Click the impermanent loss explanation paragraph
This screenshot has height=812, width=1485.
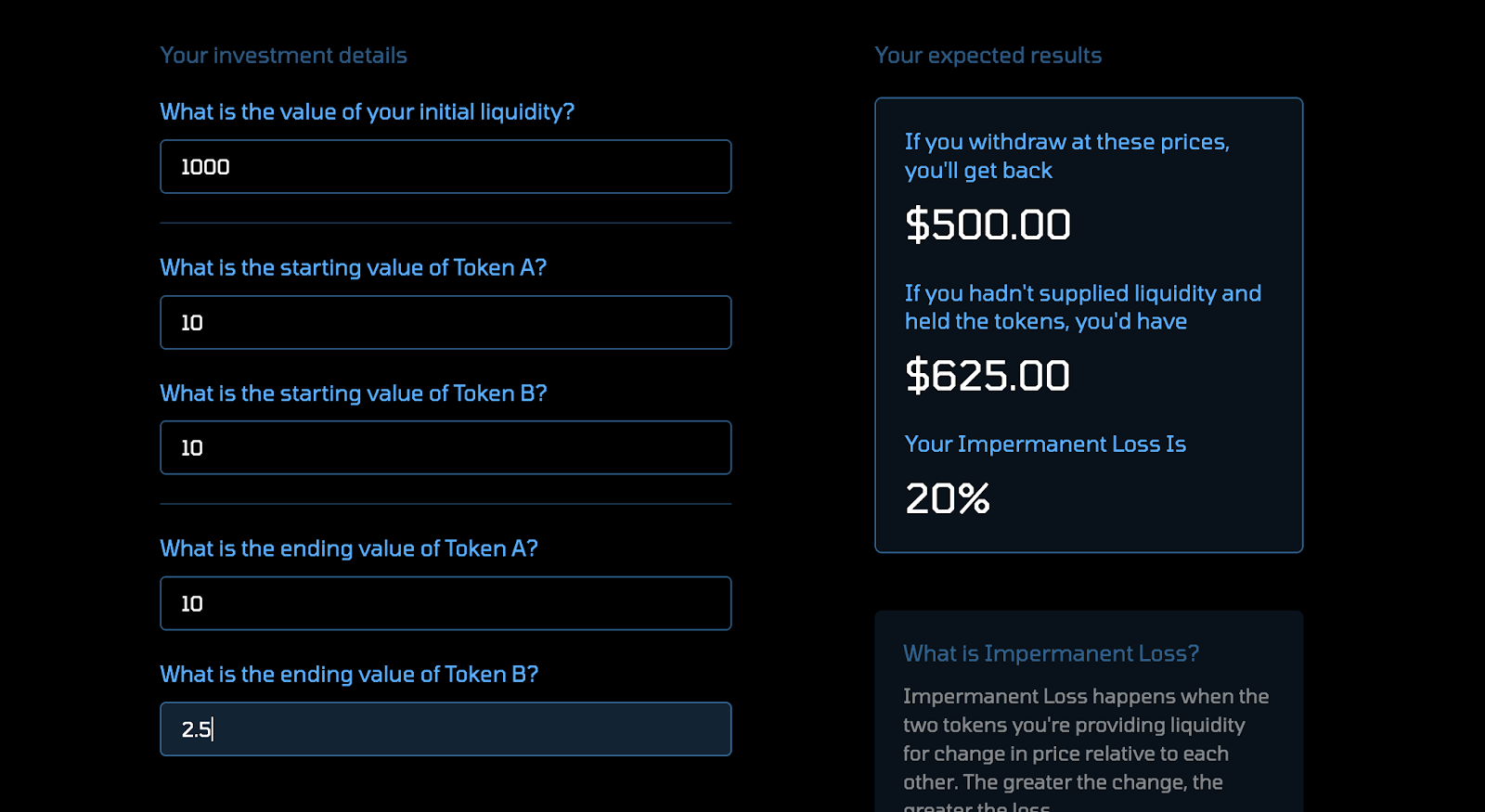click(1086, 742)
